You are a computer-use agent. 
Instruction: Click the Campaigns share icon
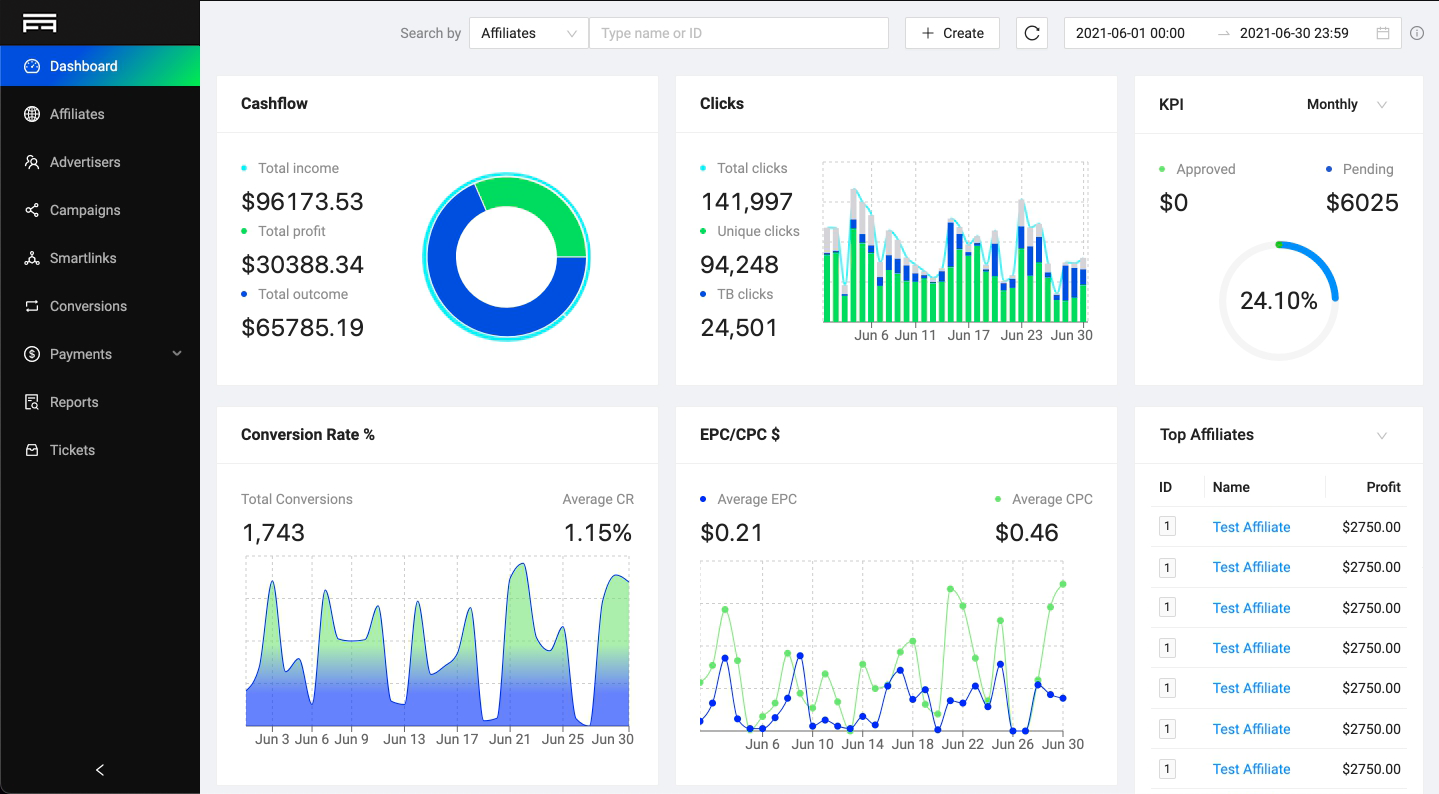pyautogui.click(x=32, y=210)
